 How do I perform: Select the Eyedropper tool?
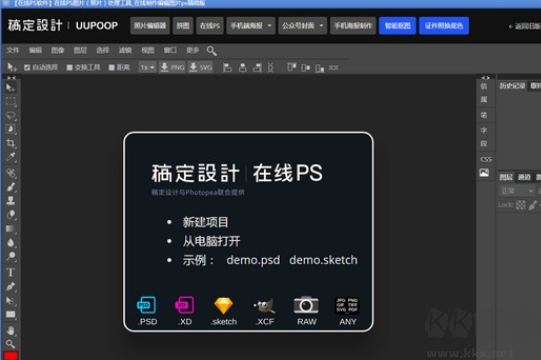click(10, 157)
